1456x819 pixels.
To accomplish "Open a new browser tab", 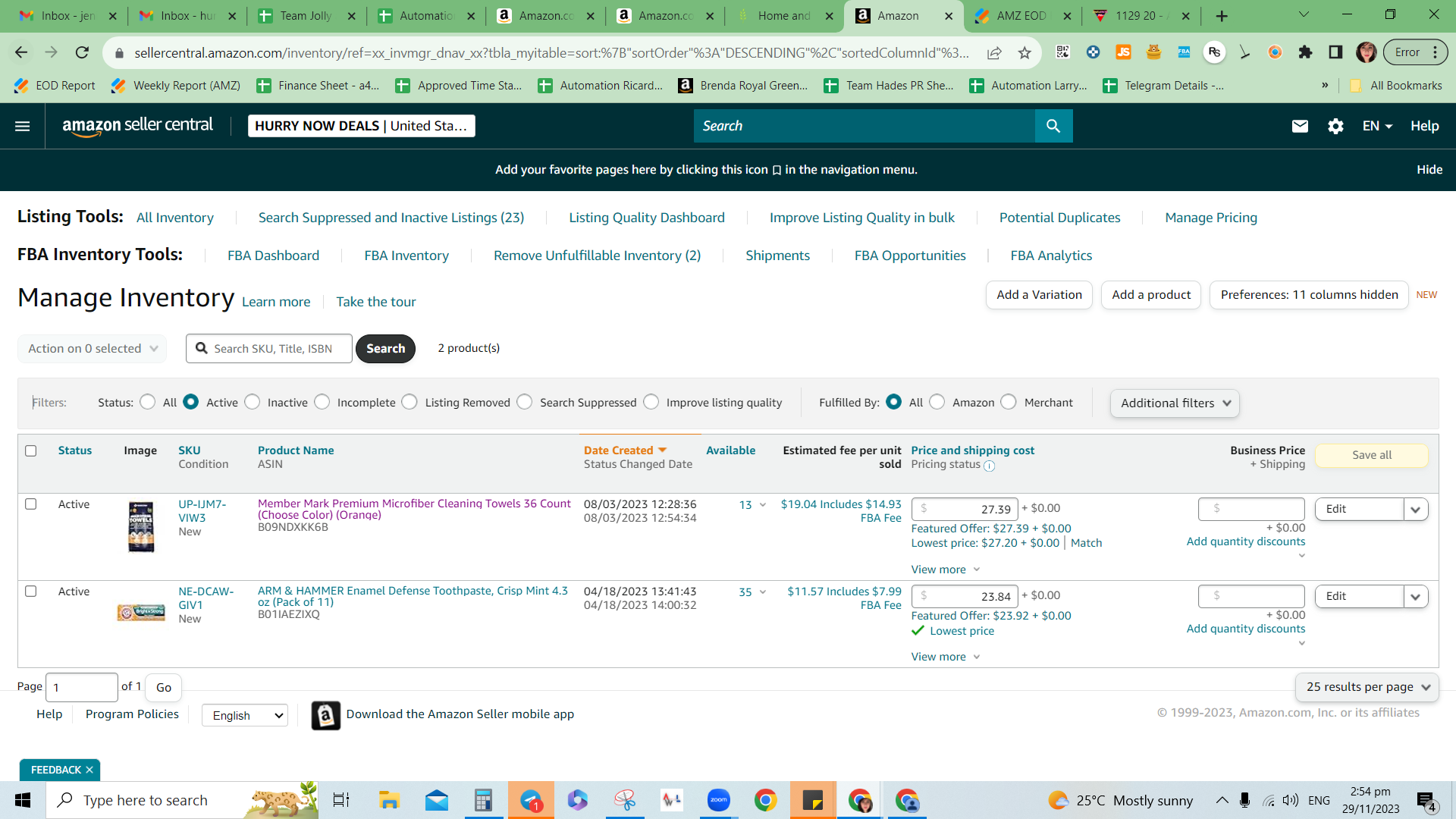I will tap(1222, 16).
